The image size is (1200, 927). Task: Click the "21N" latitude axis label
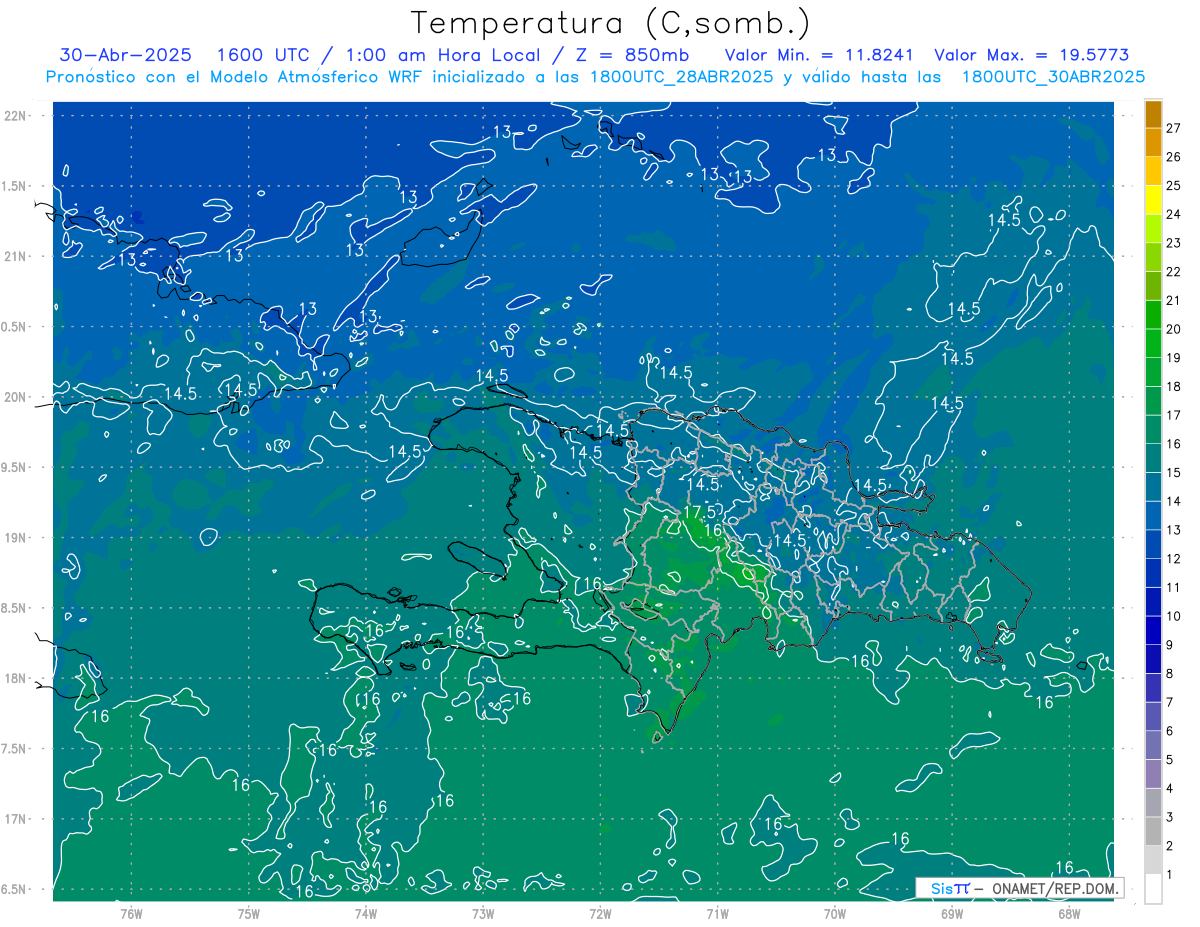[15, 256]
